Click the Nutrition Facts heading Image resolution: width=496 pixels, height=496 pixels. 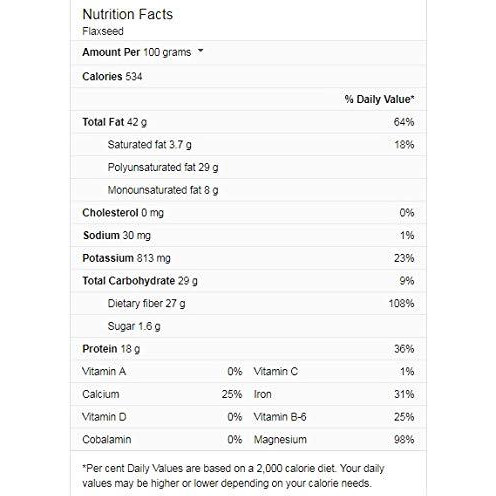point(128,14)
